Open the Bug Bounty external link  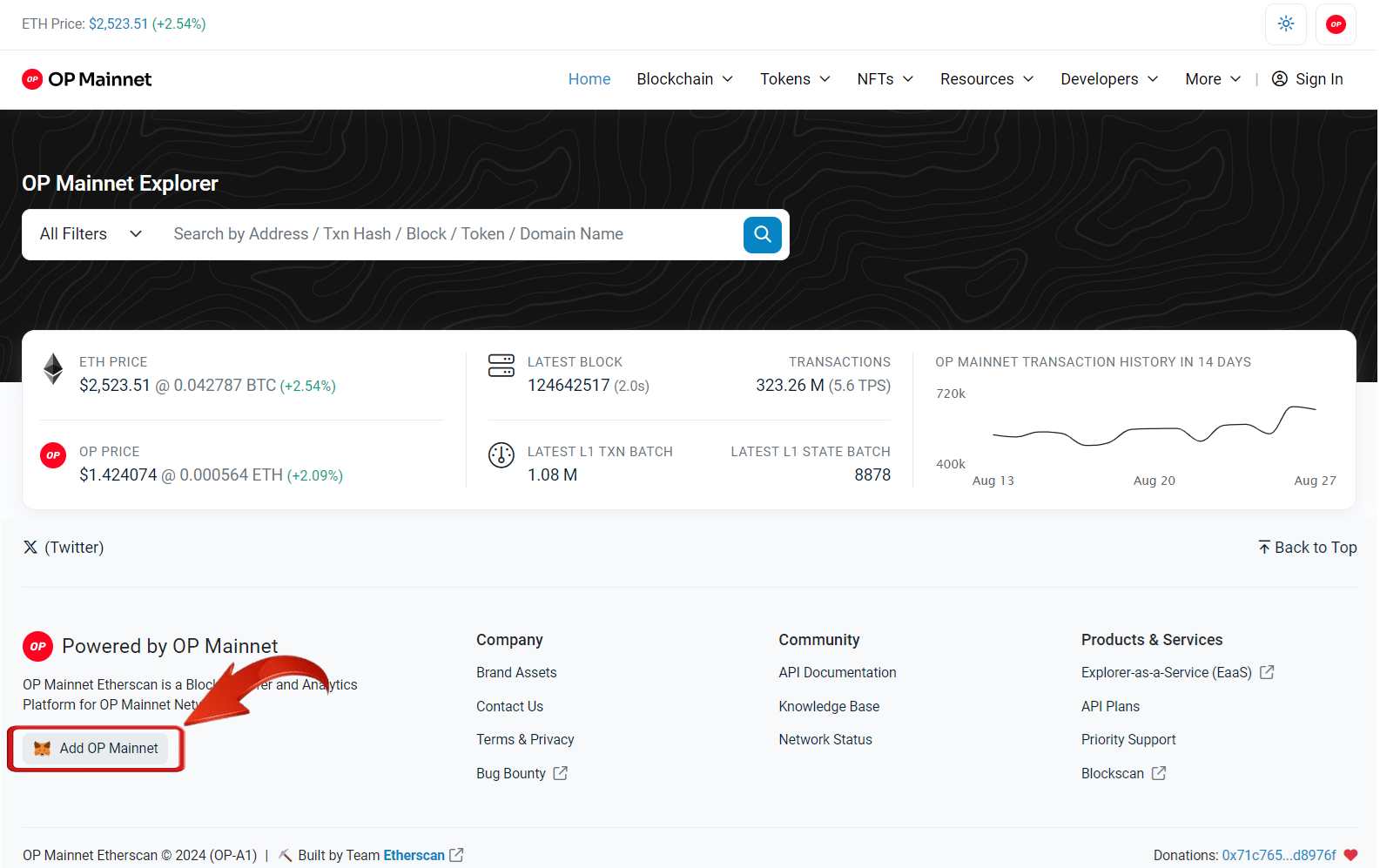pyautogui.click(x=522, y=774)
